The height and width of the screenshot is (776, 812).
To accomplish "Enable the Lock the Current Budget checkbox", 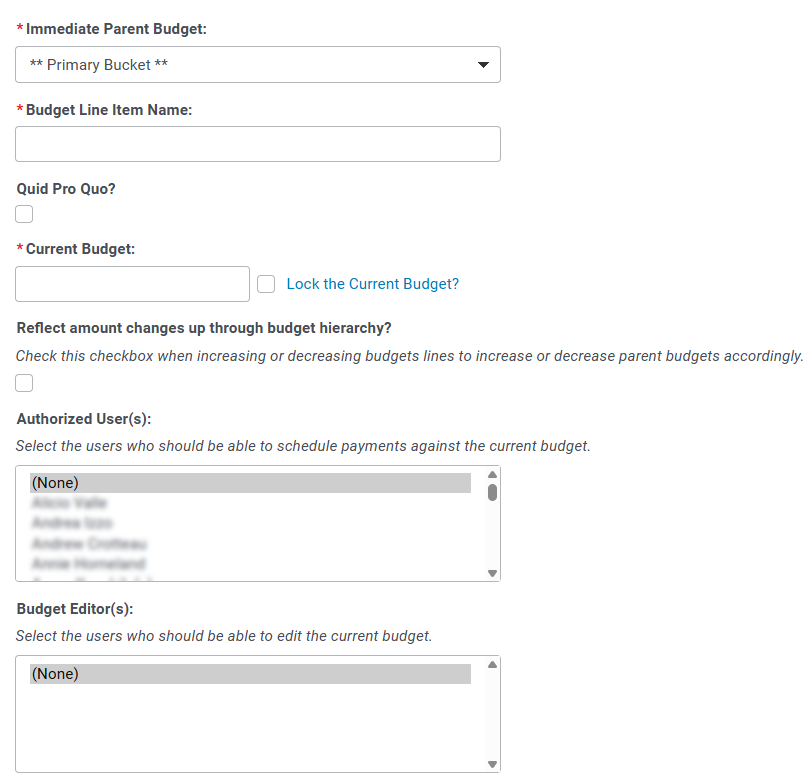I will pos(266,284).
